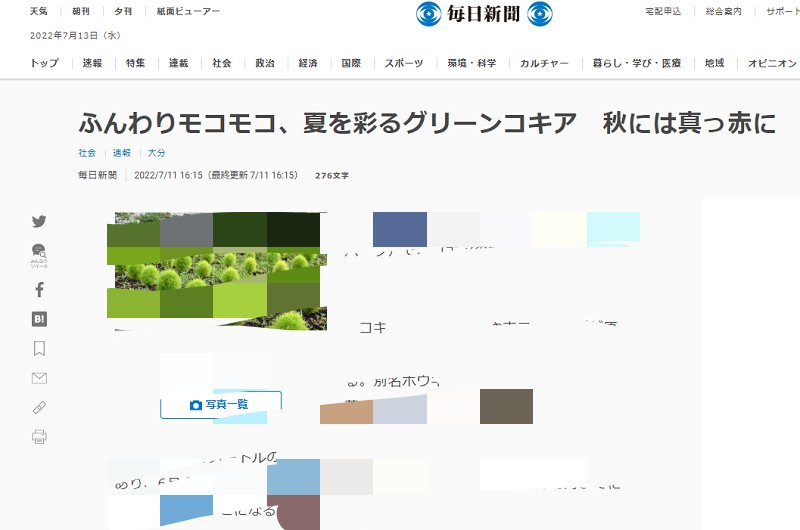Screen dimensions: 800x530
Task: Select スポーツ menu item
Action: click(404, 63)
